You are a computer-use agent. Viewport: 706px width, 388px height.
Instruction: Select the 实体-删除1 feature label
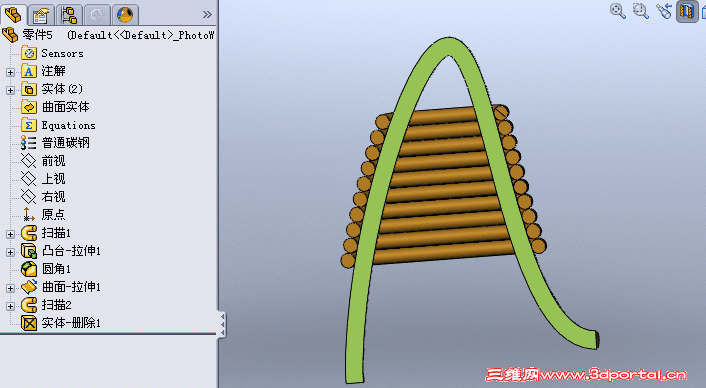click(x=71, y=323)
